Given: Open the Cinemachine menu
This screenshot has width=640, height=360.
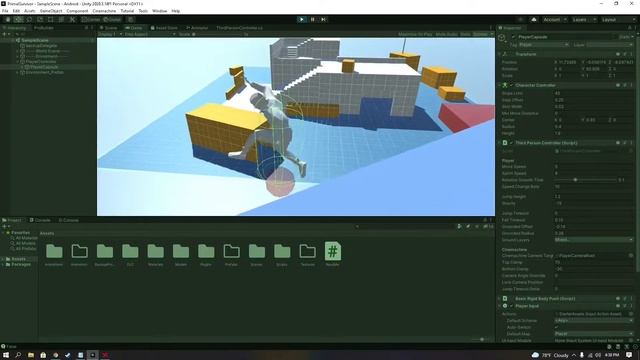Looking at the screenshot, I should click(104, 11).
